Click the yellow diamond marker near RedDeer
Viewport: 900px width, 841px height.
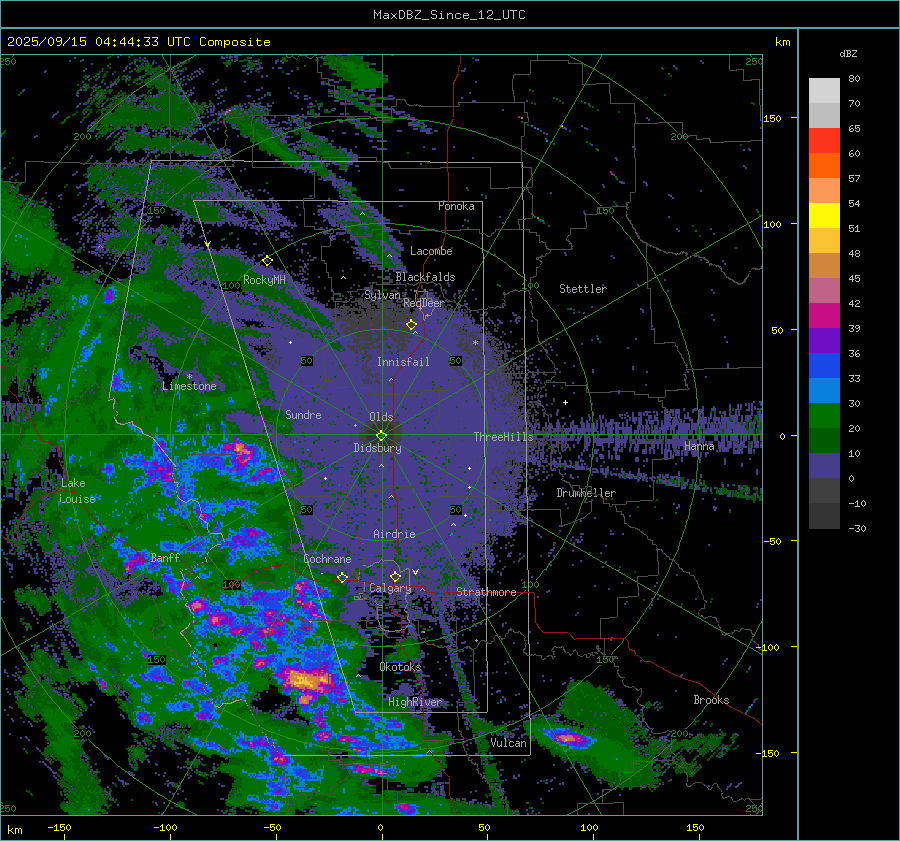pyautogui.click(x=411, y=325)
